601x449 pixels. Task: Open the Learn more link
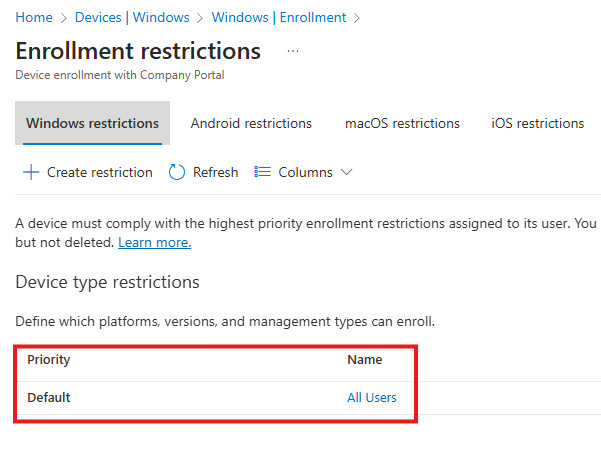coord(154,242)
